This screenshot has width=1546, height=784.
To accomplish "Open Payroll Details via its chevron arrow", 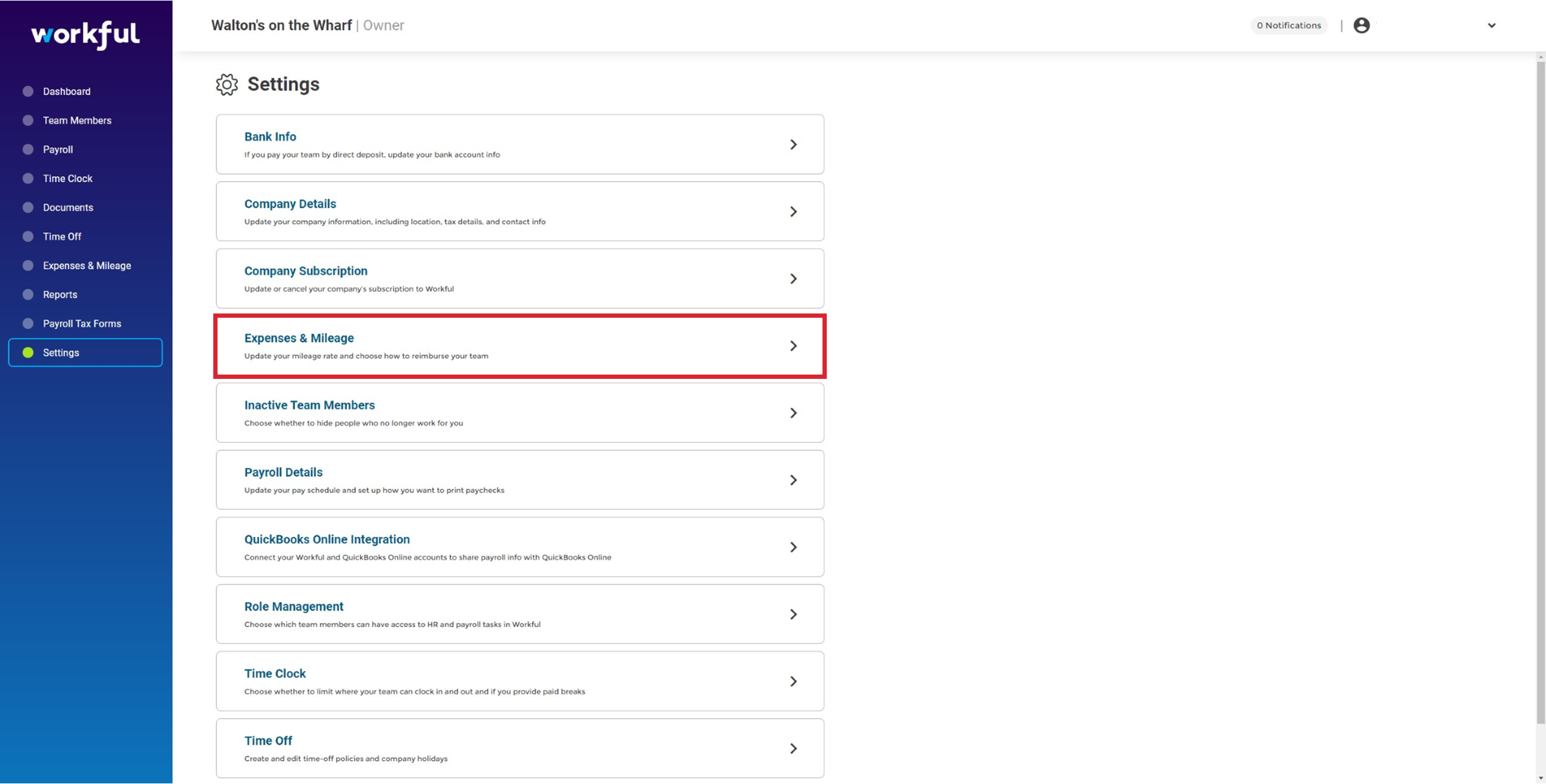I will (x=793, y=480).
